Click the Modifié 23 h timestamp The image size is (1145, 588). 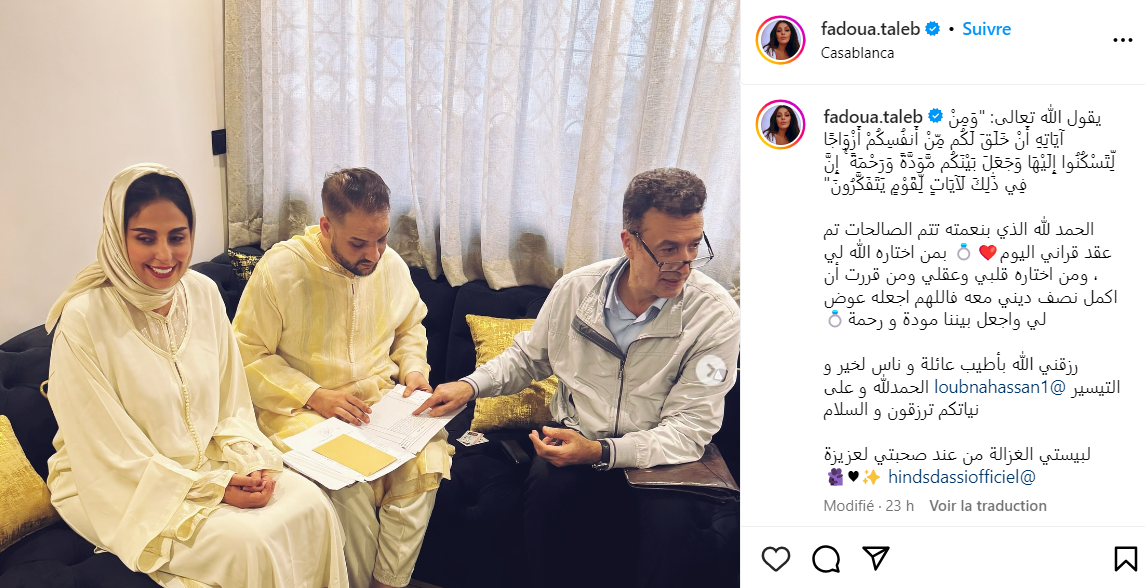click(868, 505)
